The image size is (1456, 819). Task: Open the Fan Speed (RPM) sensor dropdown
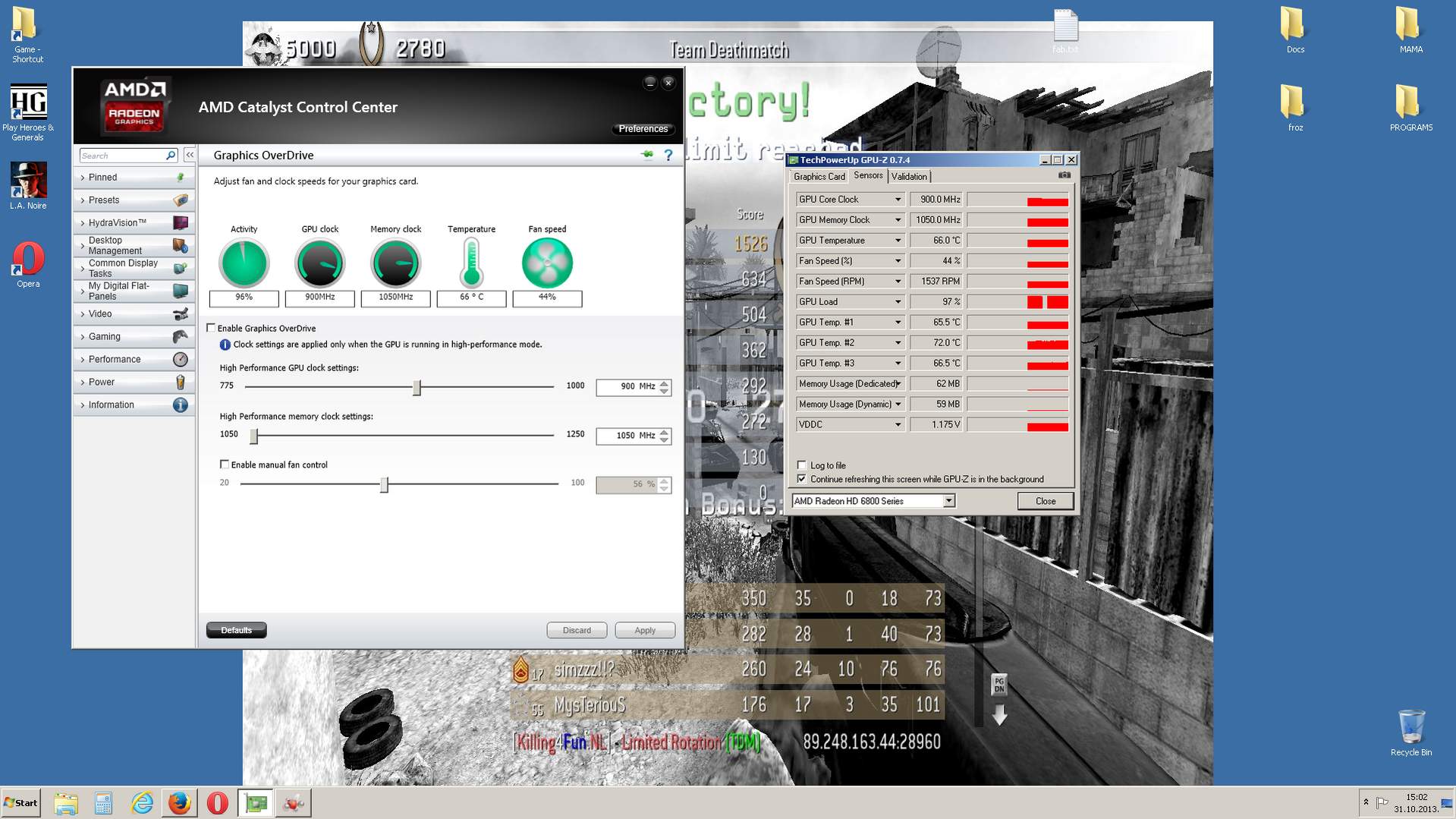898,282
